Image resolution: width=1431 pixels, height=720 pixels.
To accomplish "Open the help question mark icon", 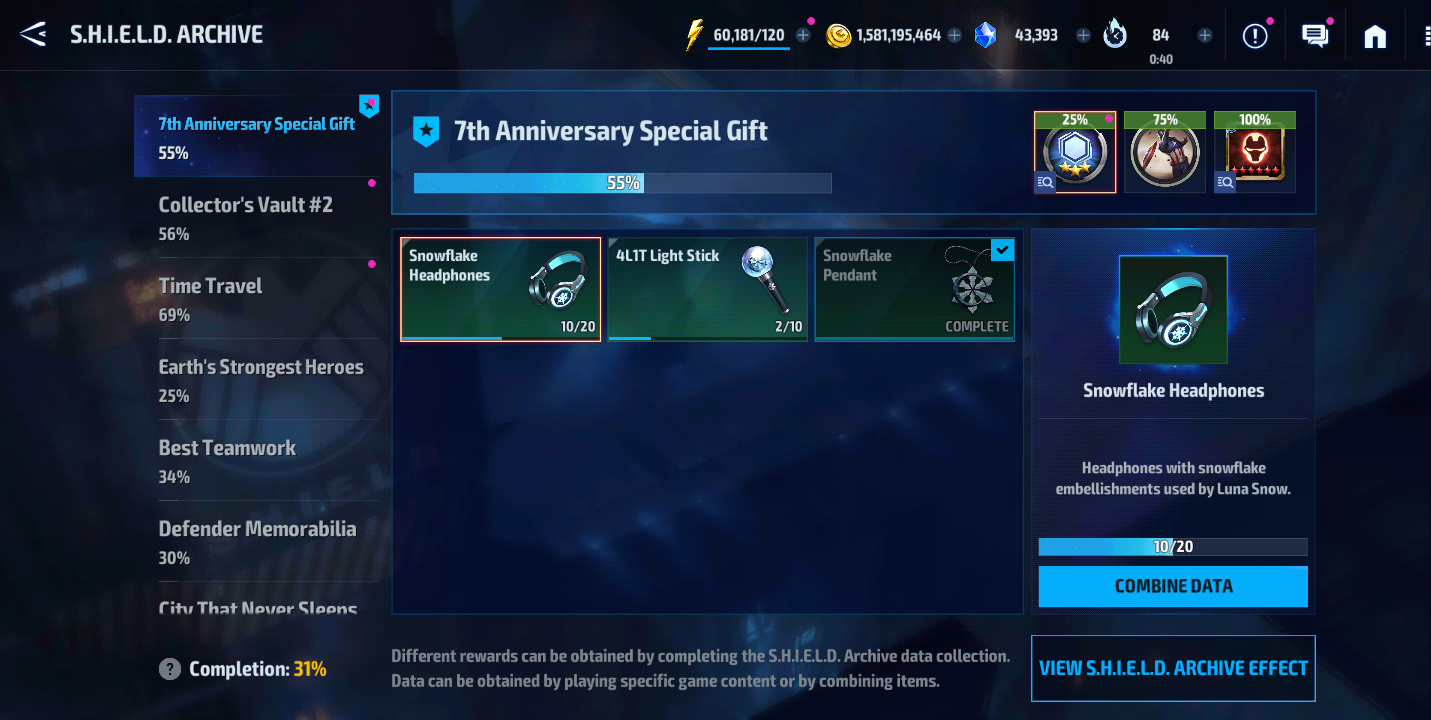I will pyautogui.click(x=170, y=669).
